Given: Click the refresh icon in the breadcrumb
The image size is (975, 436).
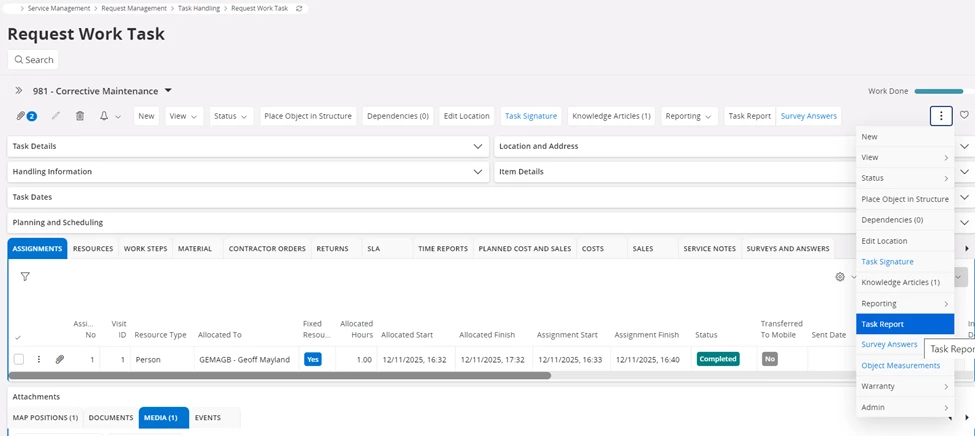Looking at the screenshot, I should [299, 9].
